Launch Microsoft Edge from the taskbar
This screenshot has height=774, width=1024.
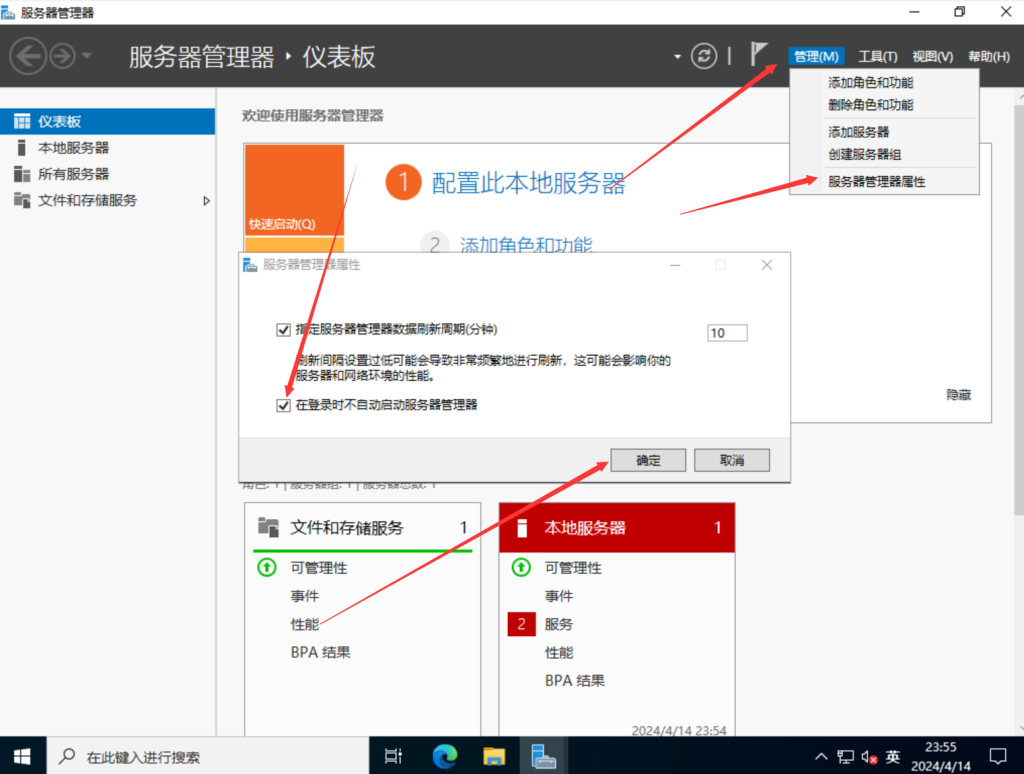tap(445, 756)
